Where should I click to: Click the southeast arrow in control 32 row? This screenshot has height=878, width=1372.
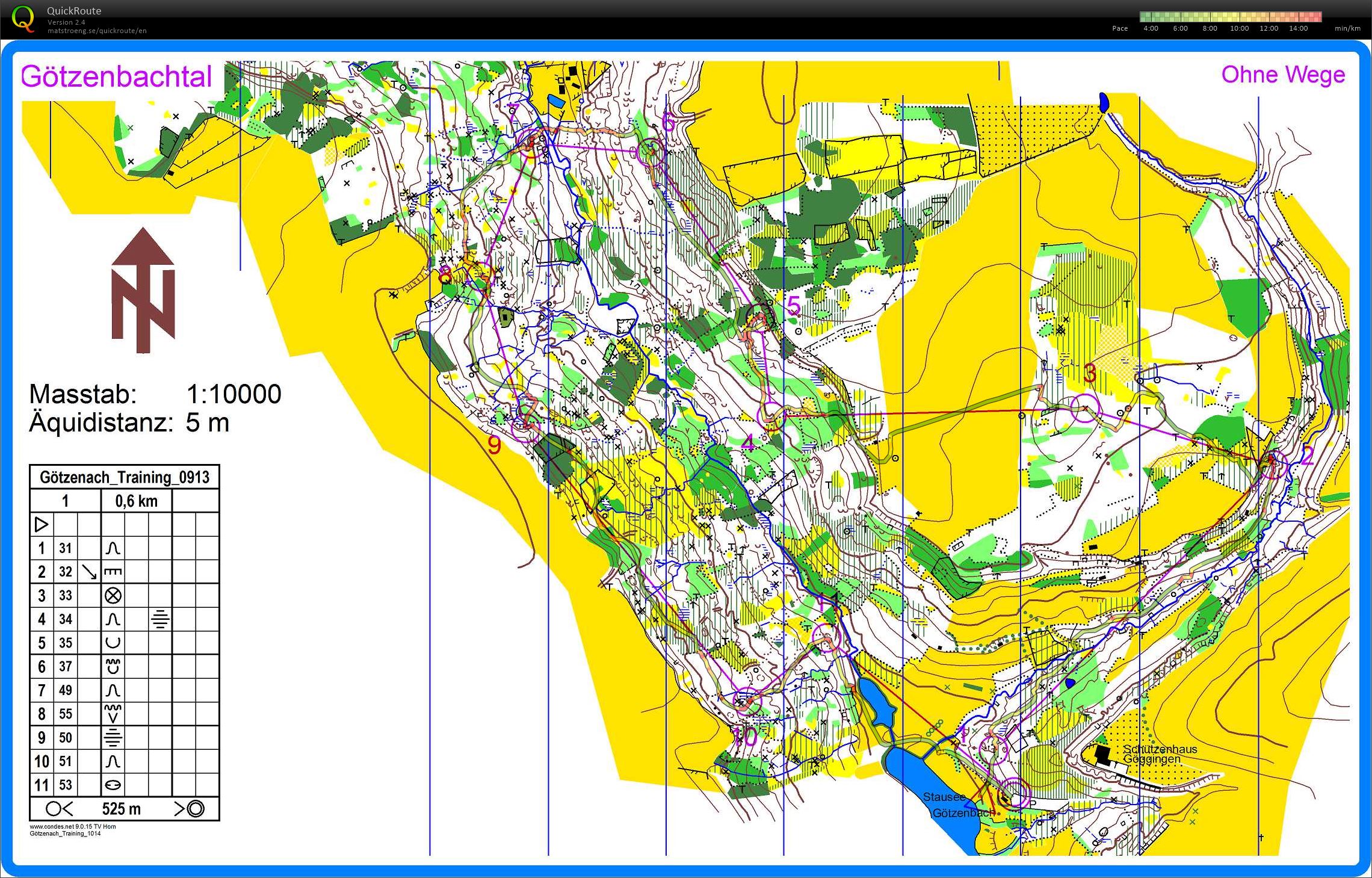[x=89, y=572]
